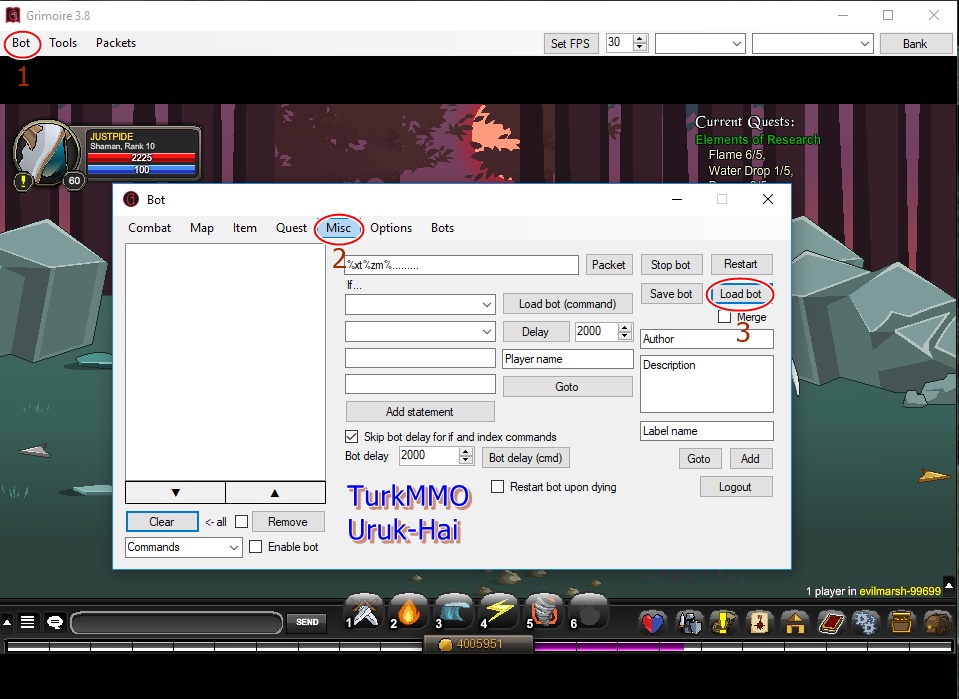Activate the water wave skill in slot 3
The image size is (959, 699).
pyautogui.click(x=455, y=611)
